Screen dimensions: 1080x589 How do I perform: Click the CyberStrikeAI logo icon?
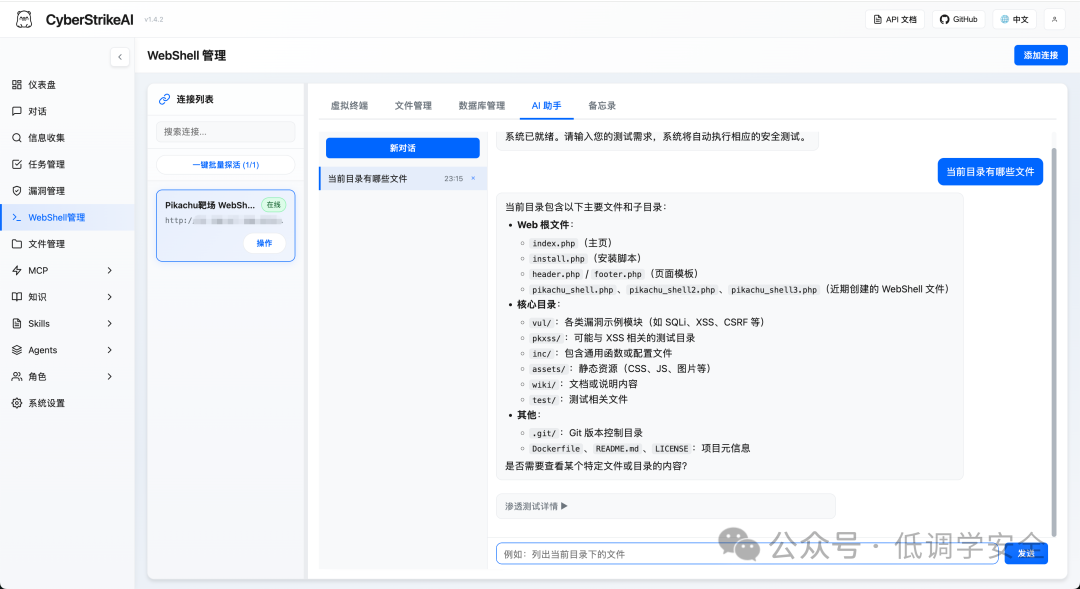(x=24, y=19)
